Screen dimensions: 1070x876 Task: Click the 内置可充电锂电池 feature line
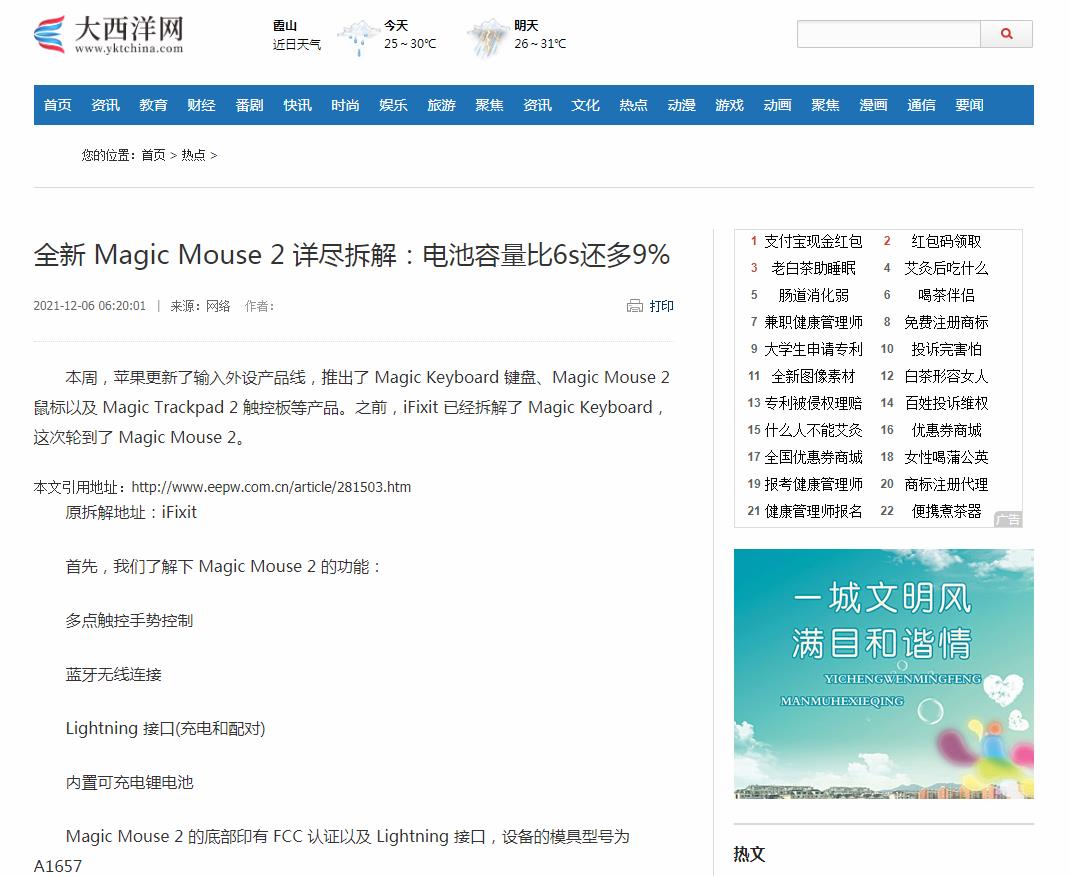click(129, 783)
